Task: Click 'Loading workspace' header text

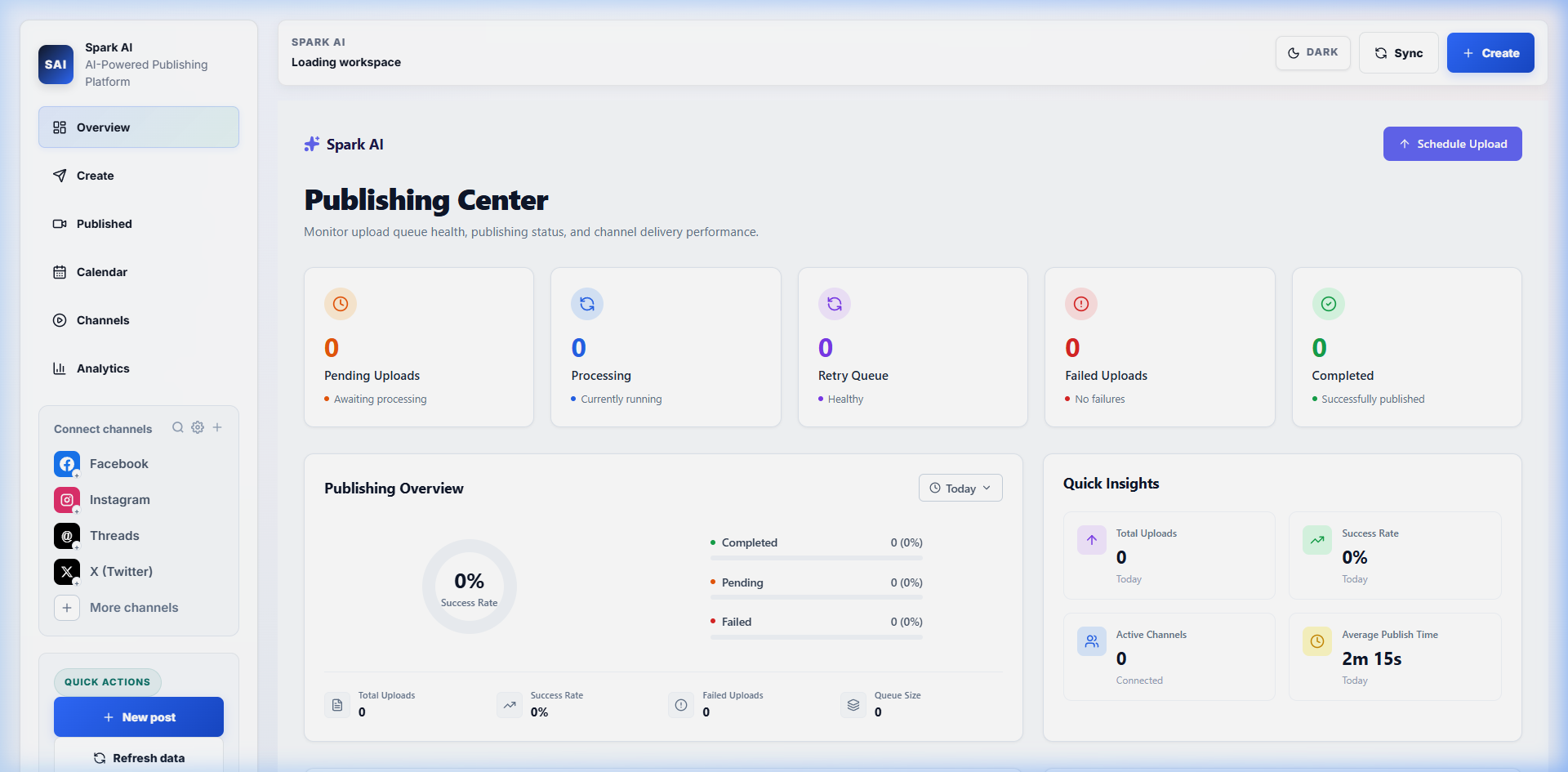Action: point(346,62)
